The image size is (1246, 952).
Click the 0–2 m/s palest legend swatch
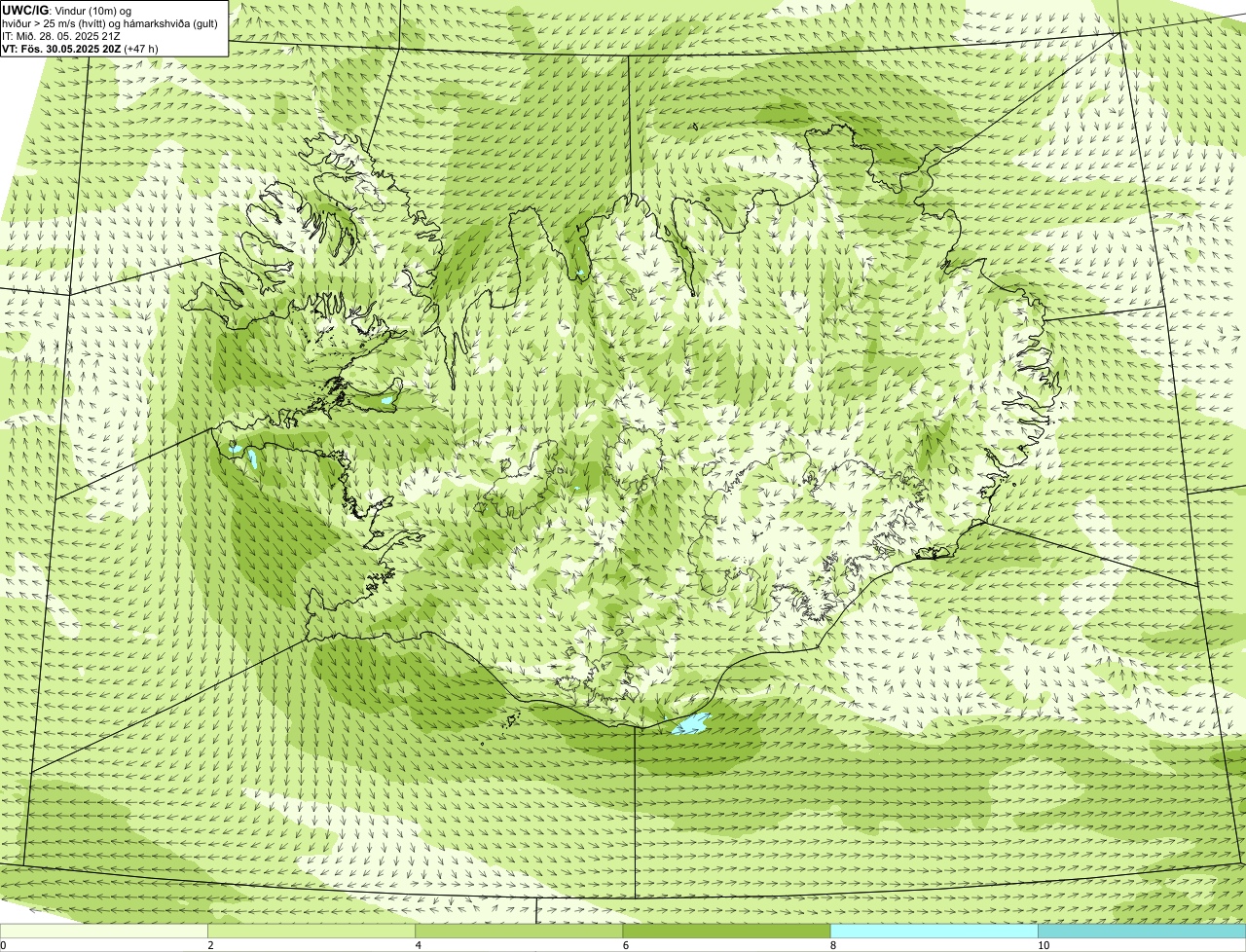coord(104,931)
